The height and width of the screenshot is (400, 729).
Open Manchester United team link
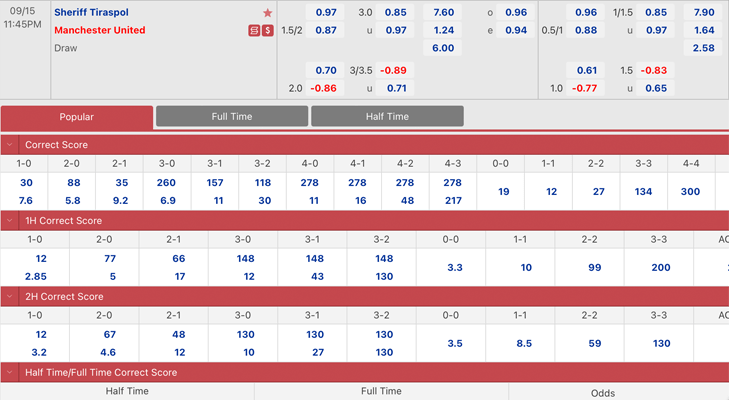click(x=100, y=30)
